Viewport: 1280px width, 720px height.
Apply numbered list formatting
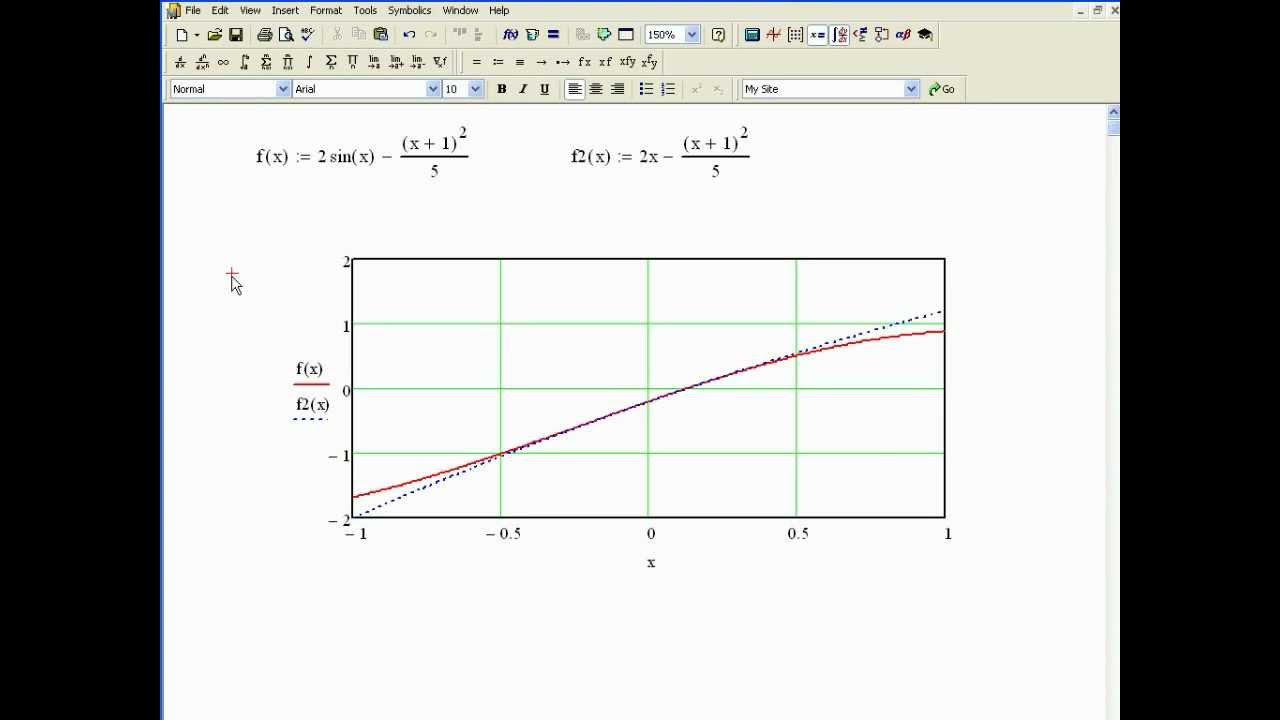point(668,89)
